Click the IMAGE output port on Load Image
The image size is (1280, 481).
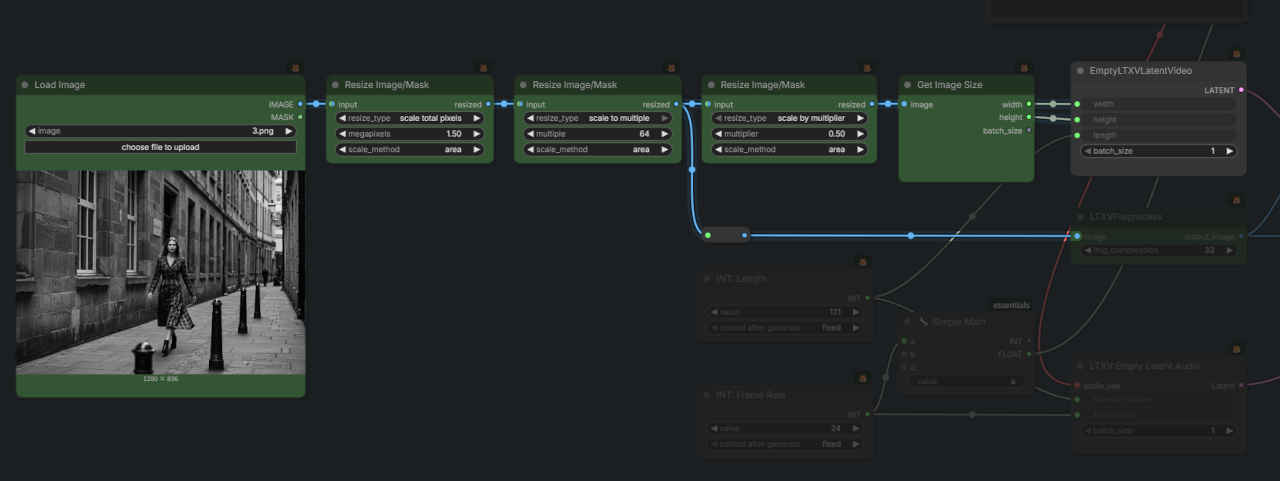pyautogui.click(x=301, y=104)
